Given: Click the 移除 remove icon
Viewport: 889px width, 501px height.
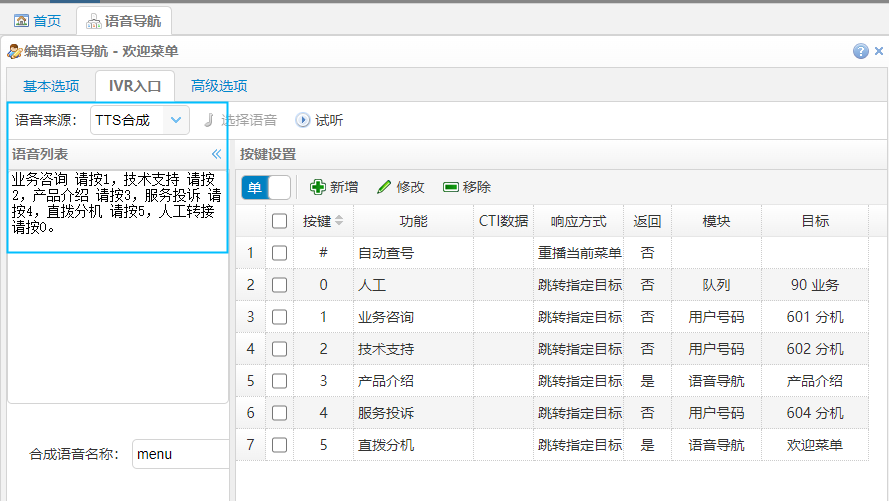Looking at the screenshot, I should point(450,187).
